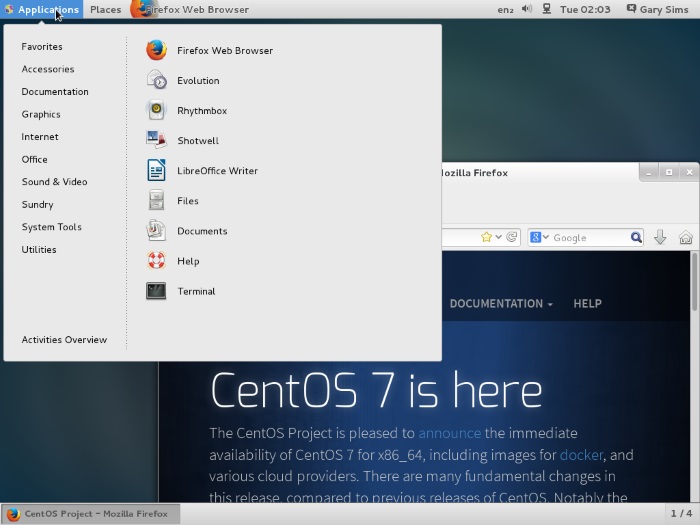The image size is (700, 525).
Task: Select the Office category
Action: coord(34,159)
